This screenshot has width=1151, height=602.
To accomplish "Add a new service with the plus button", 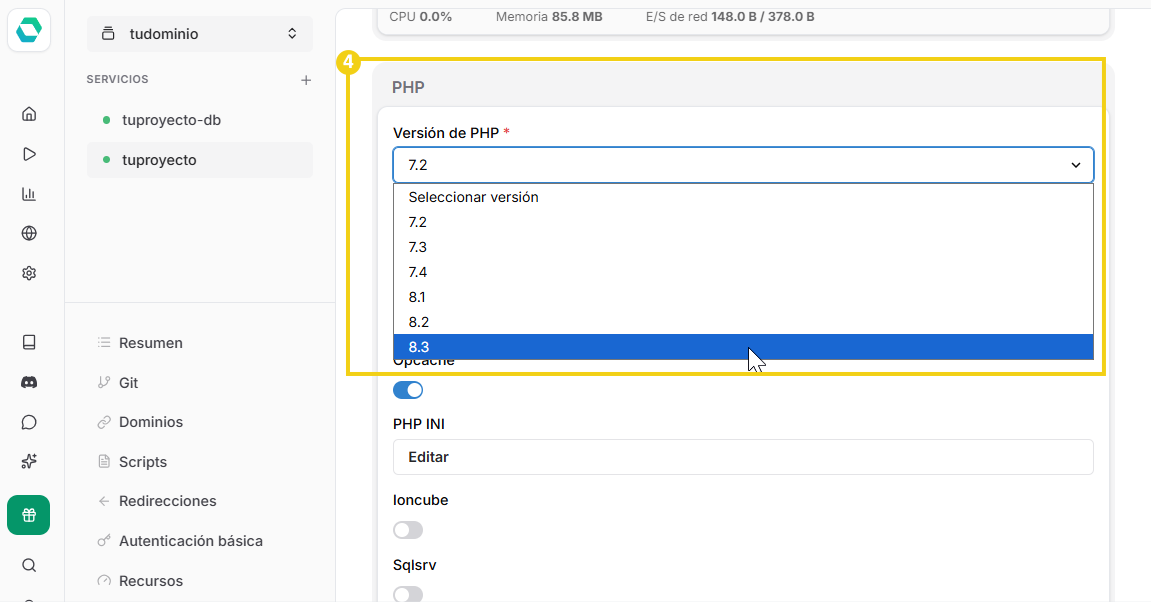I will coord(306,80).
